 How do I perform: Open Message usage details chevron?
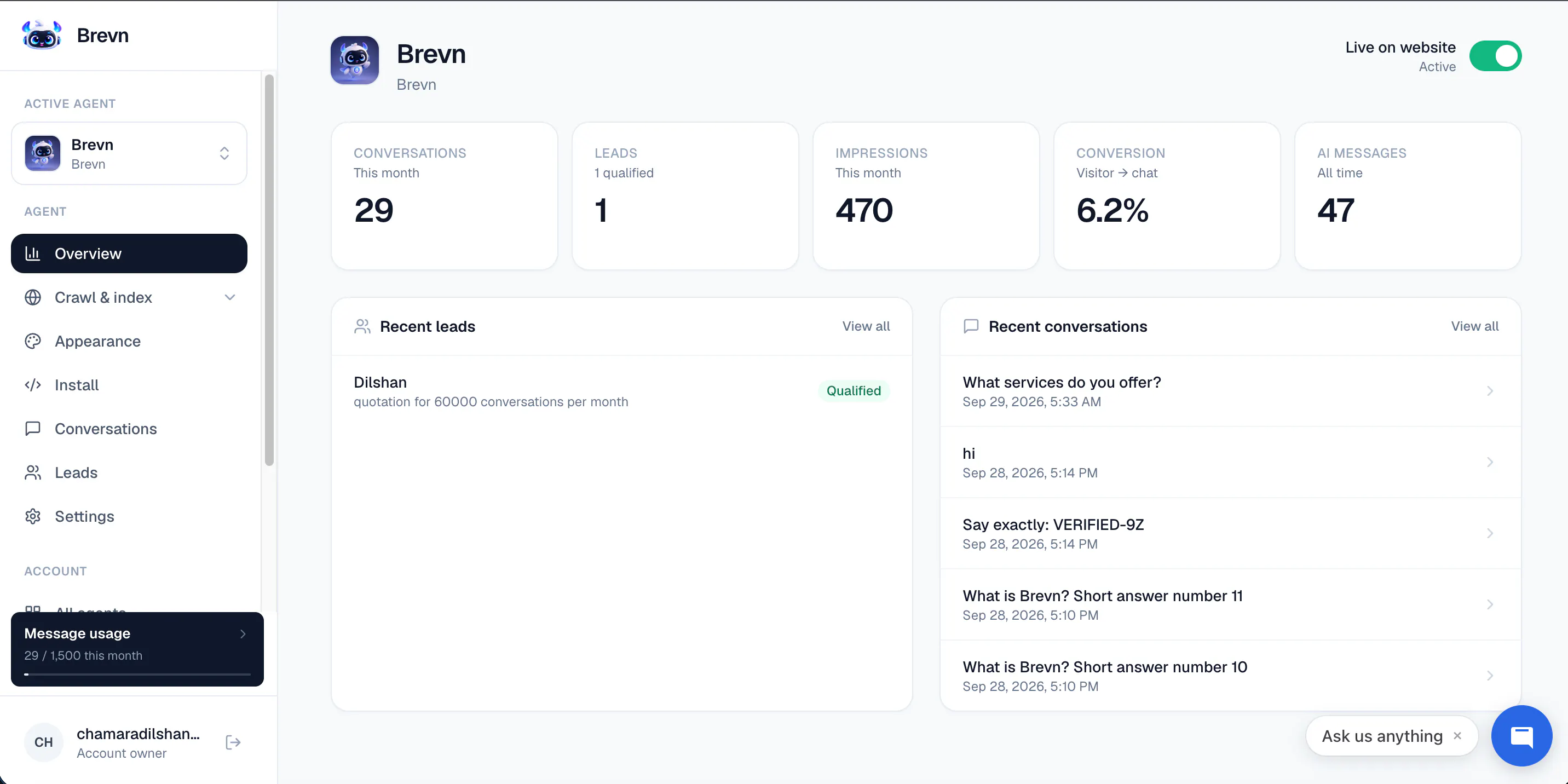[243, 633]
